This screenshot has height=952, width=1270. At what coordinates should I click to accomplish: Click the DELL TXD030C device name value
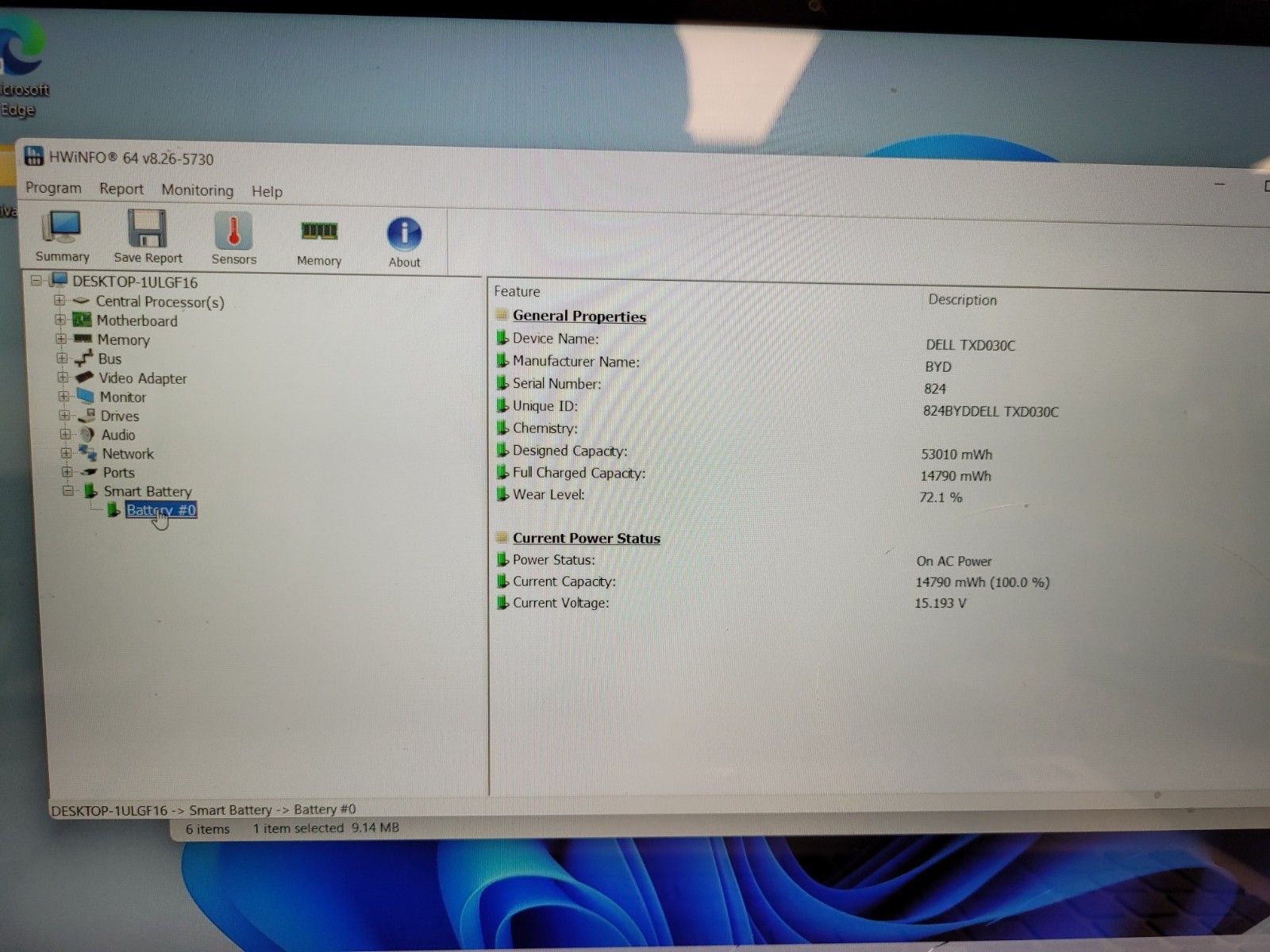click(970, 345)
